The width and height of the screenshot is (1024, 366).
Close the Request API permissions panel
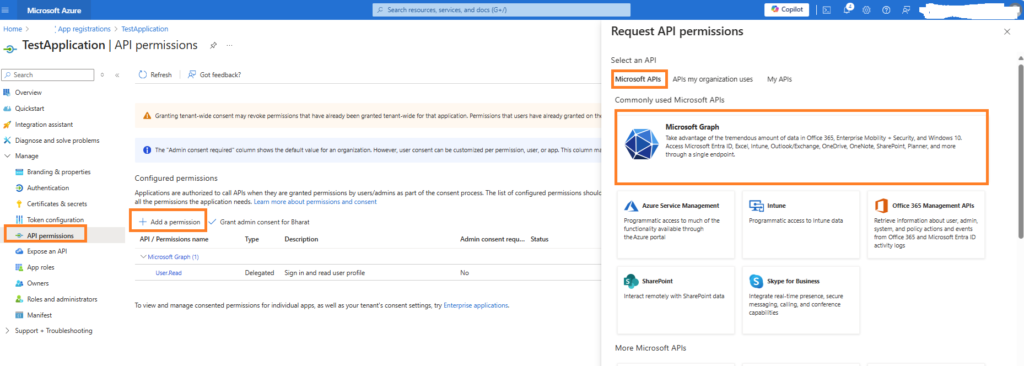(1006, 31)
